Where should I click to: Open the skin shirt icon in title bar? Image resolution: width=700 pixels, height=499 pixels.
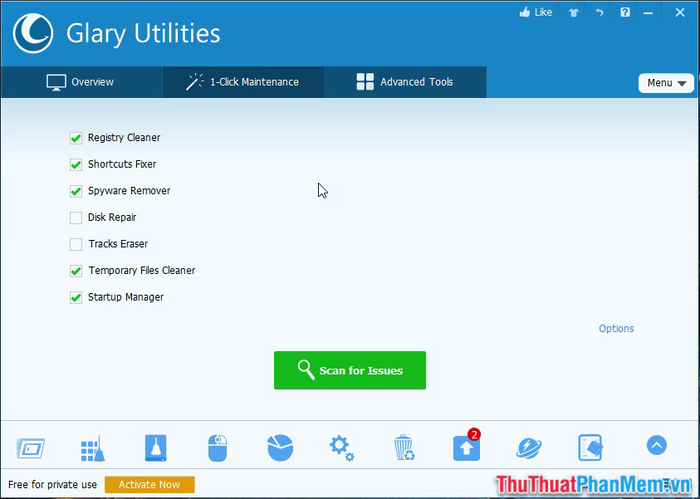(574, 12)
